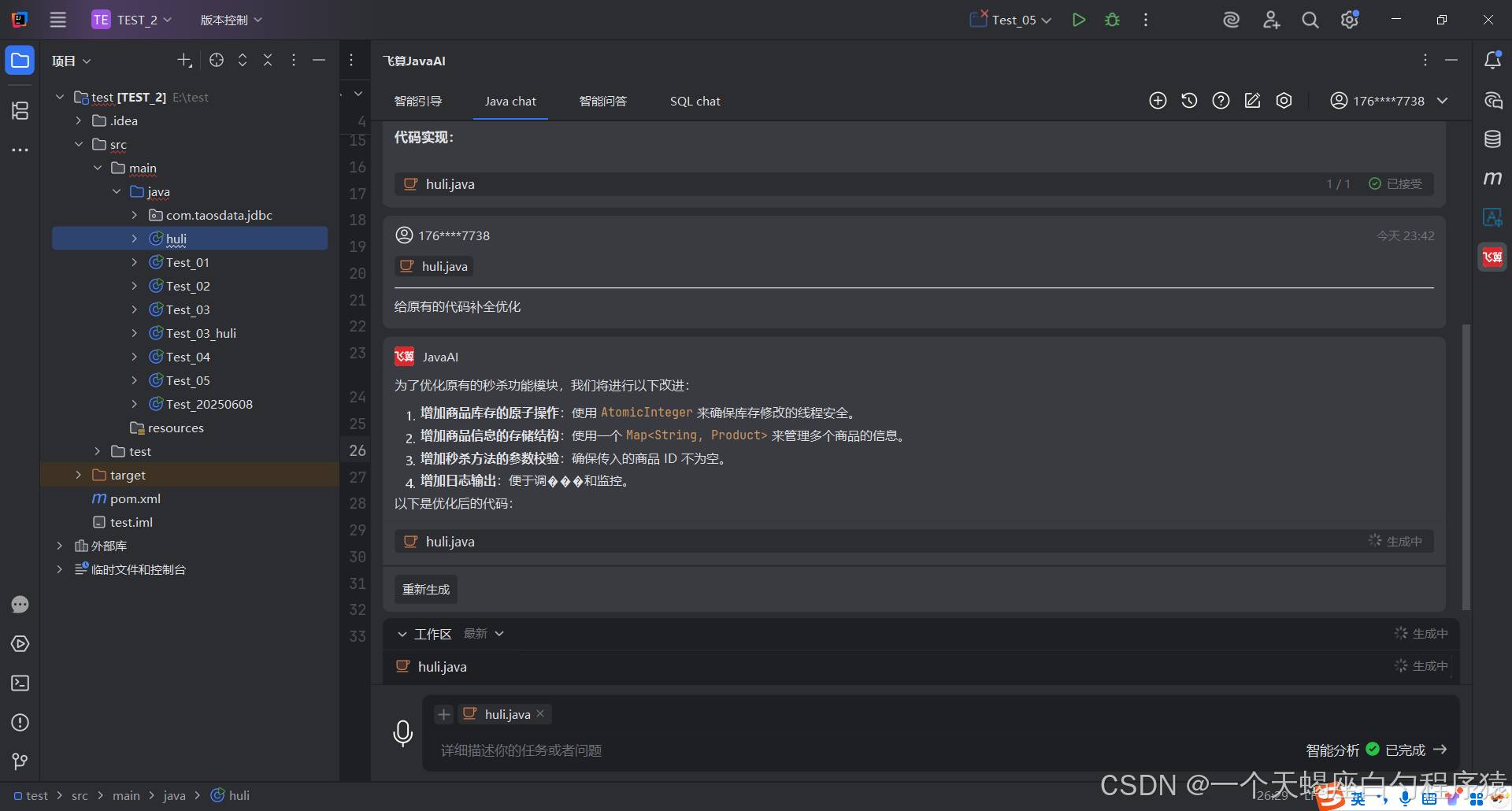Open Git version control tool window
This screenshot has width=1512, height=811.
click(x=20, y=761)
